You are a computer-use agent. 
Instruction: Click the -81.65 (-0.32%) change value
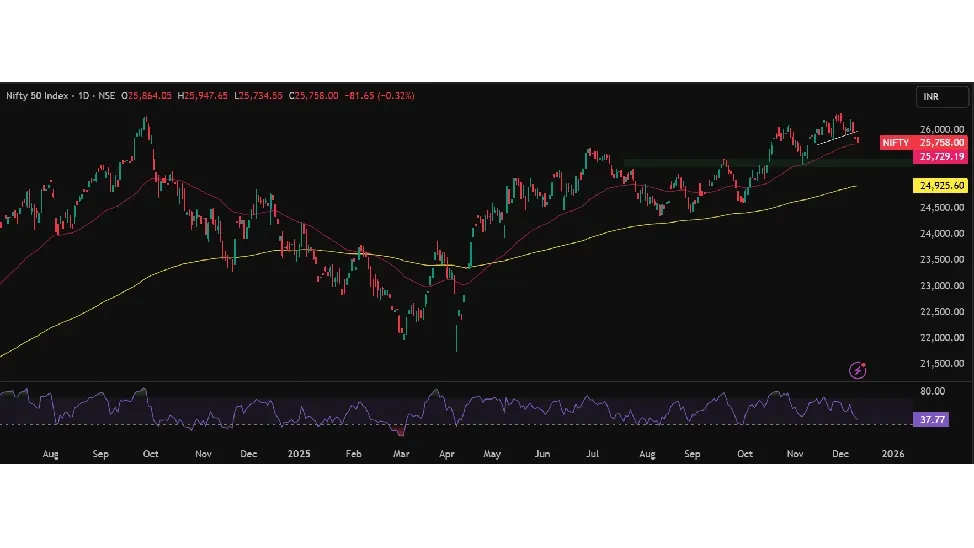pos(379,96)
